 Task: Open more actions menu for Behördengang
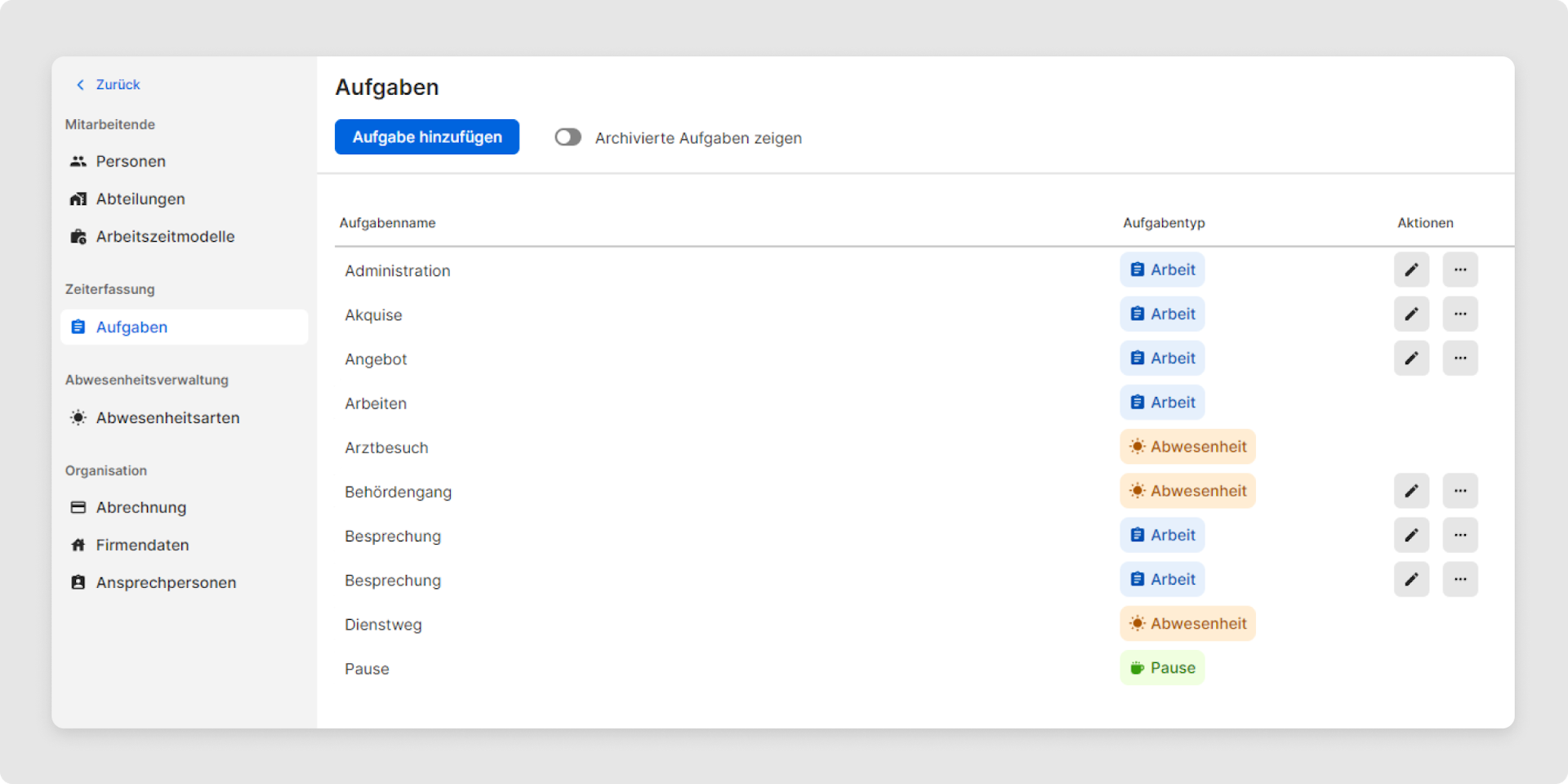[x=1460, y=491]
